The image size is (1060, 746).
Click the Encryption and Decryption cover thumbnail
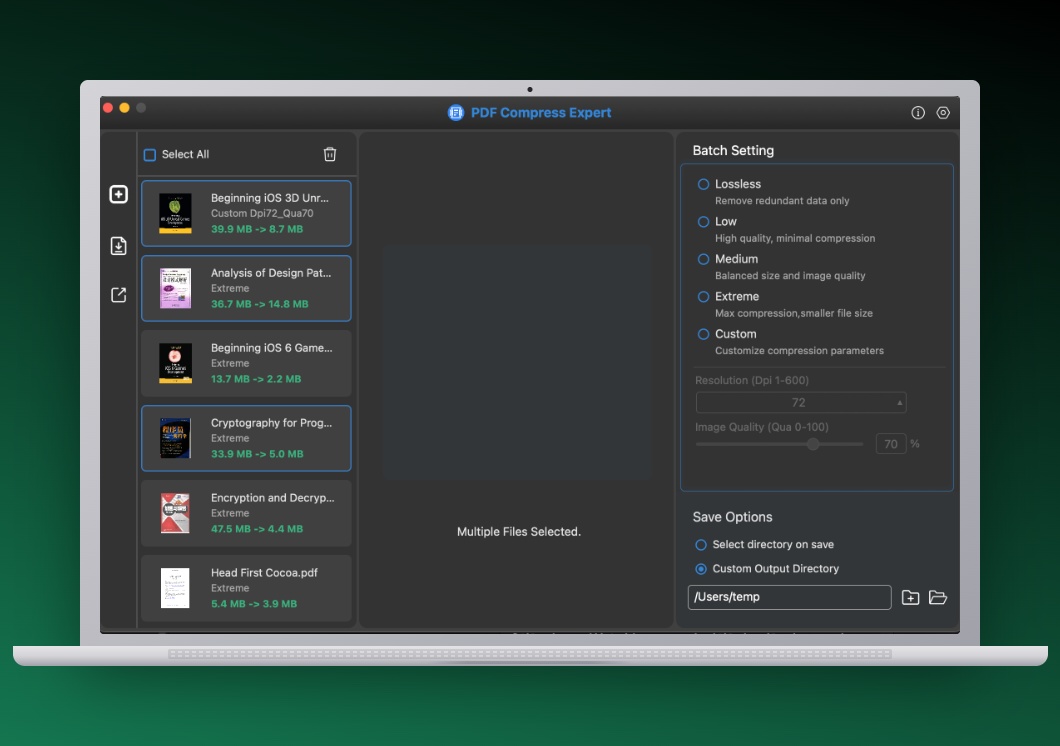[175, 514]
